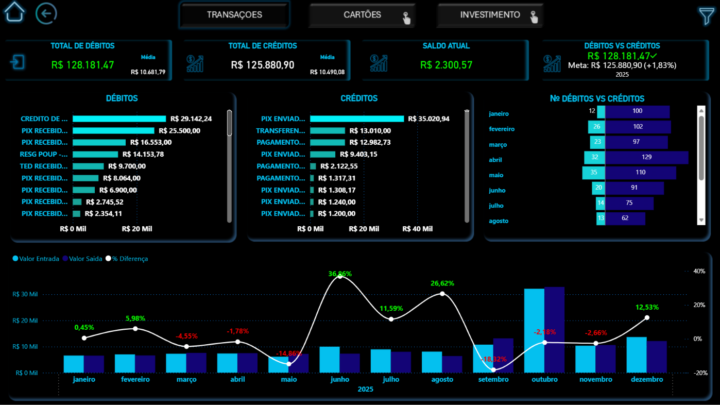
Task: Go to the Home page icon
Action: (x=14, y=12)
